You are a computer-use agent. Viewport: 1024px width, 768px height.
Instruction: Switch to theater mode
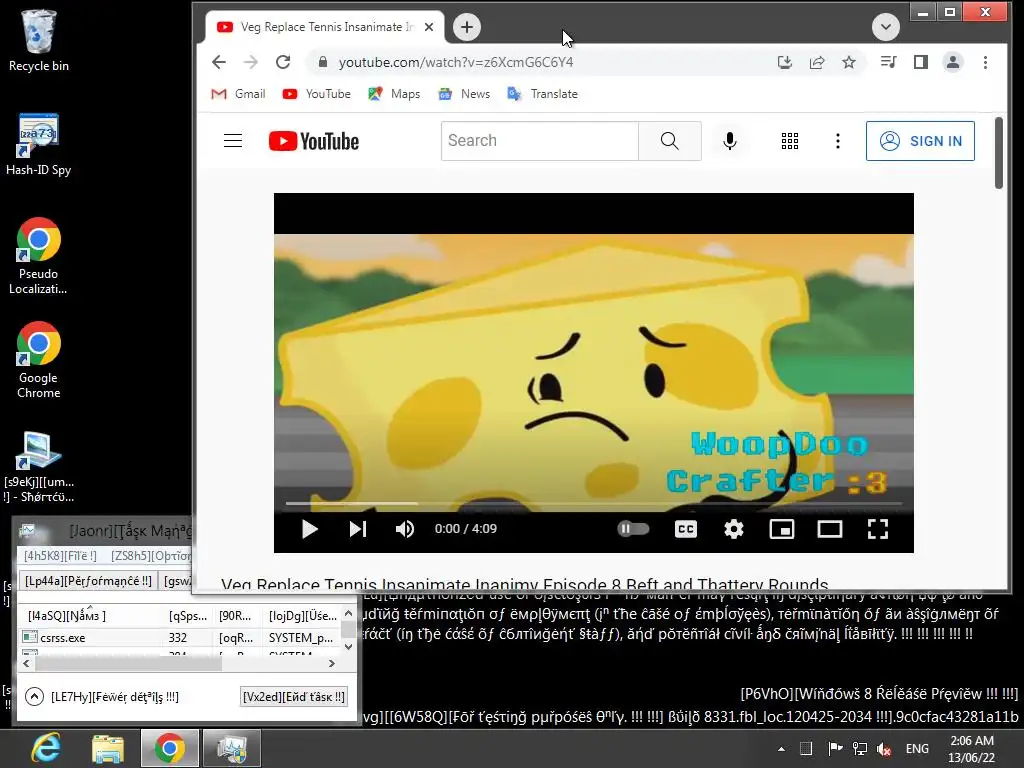click(830, 529)
